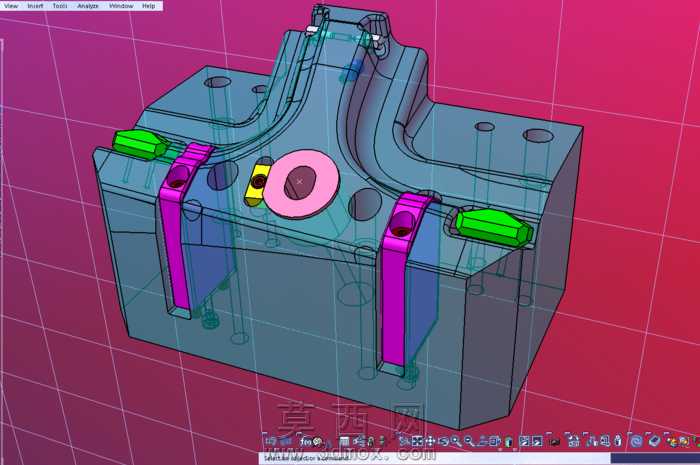
Task: Select the right green pin on the model
Action: click(493, 228)
